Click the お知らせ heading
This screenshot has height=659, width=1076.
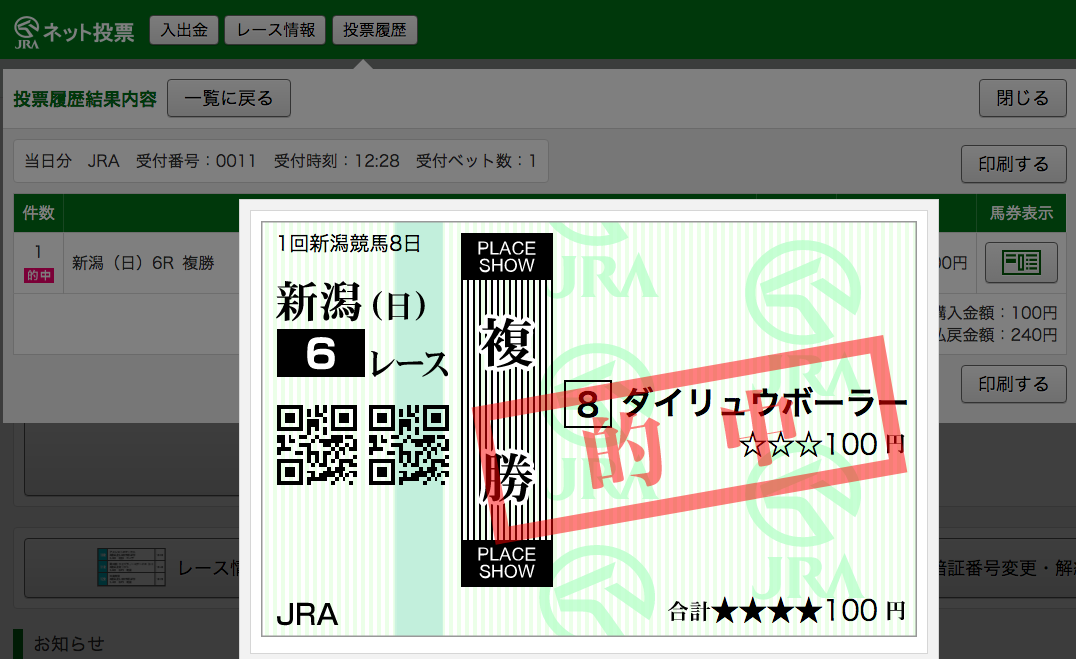[69, 644]
